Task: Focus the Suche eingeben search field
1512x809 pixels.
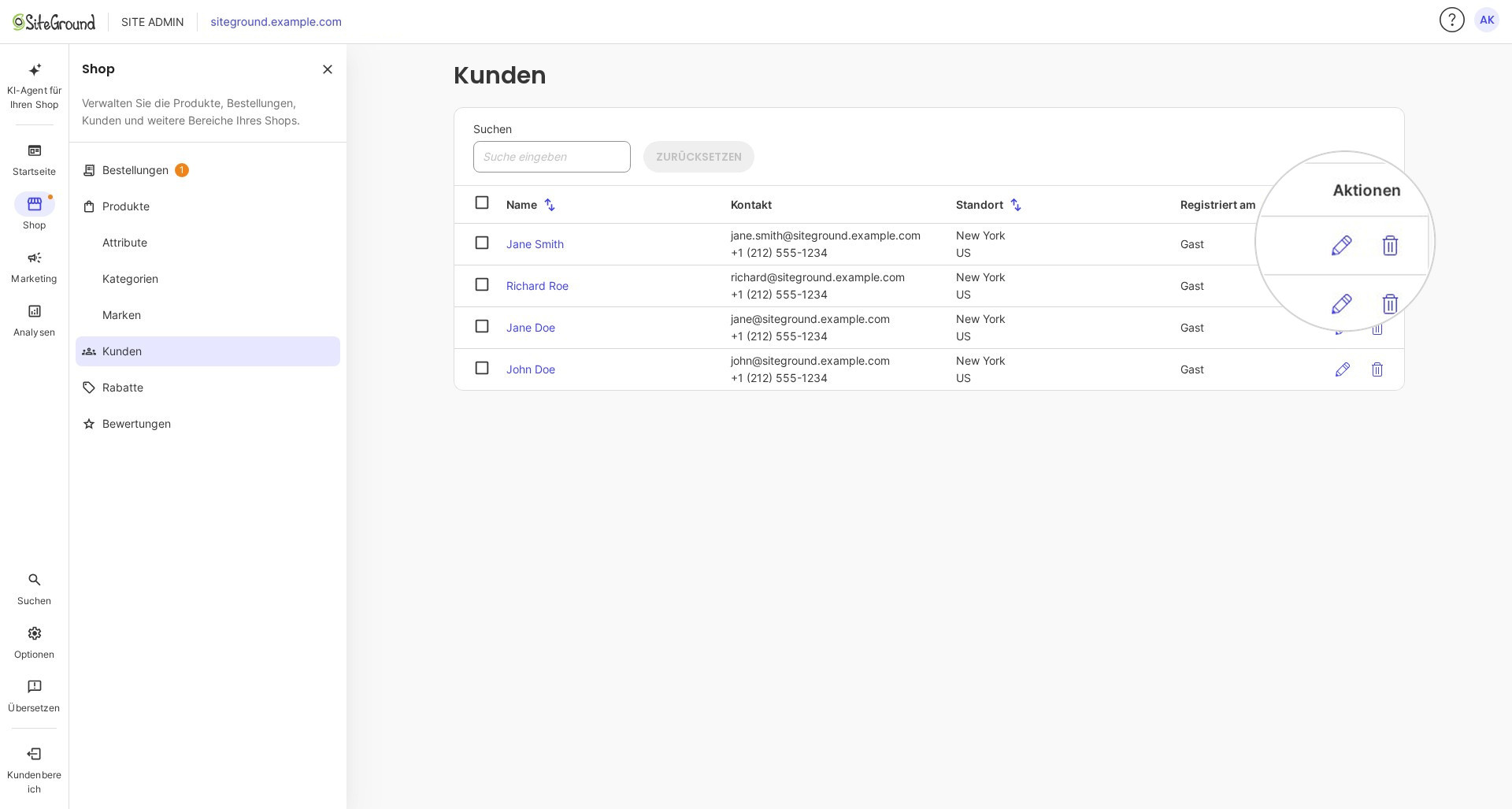Action: pos(552,157)
